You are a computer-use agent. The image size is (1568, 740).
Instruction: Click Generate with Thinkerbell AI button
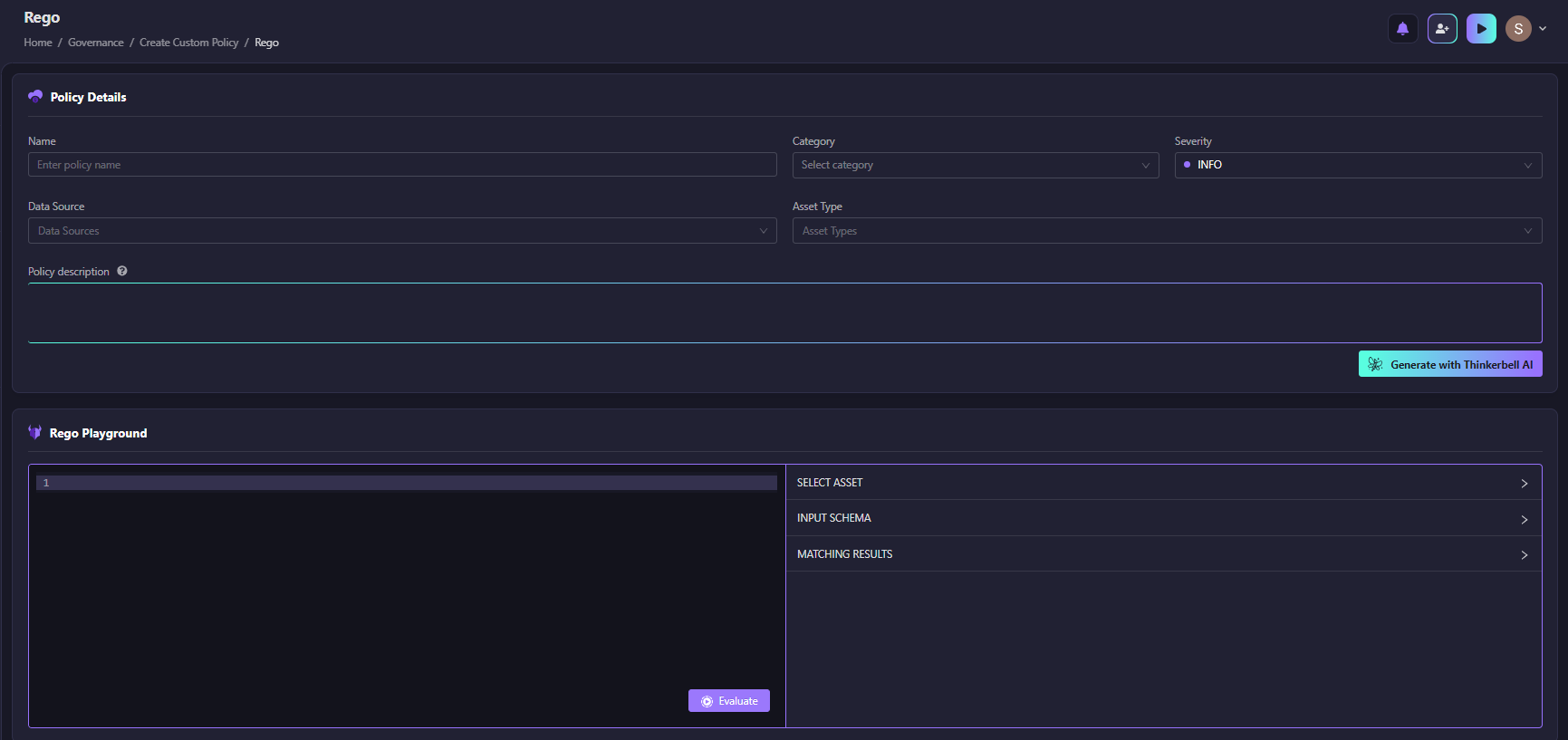click(1450, 364)
